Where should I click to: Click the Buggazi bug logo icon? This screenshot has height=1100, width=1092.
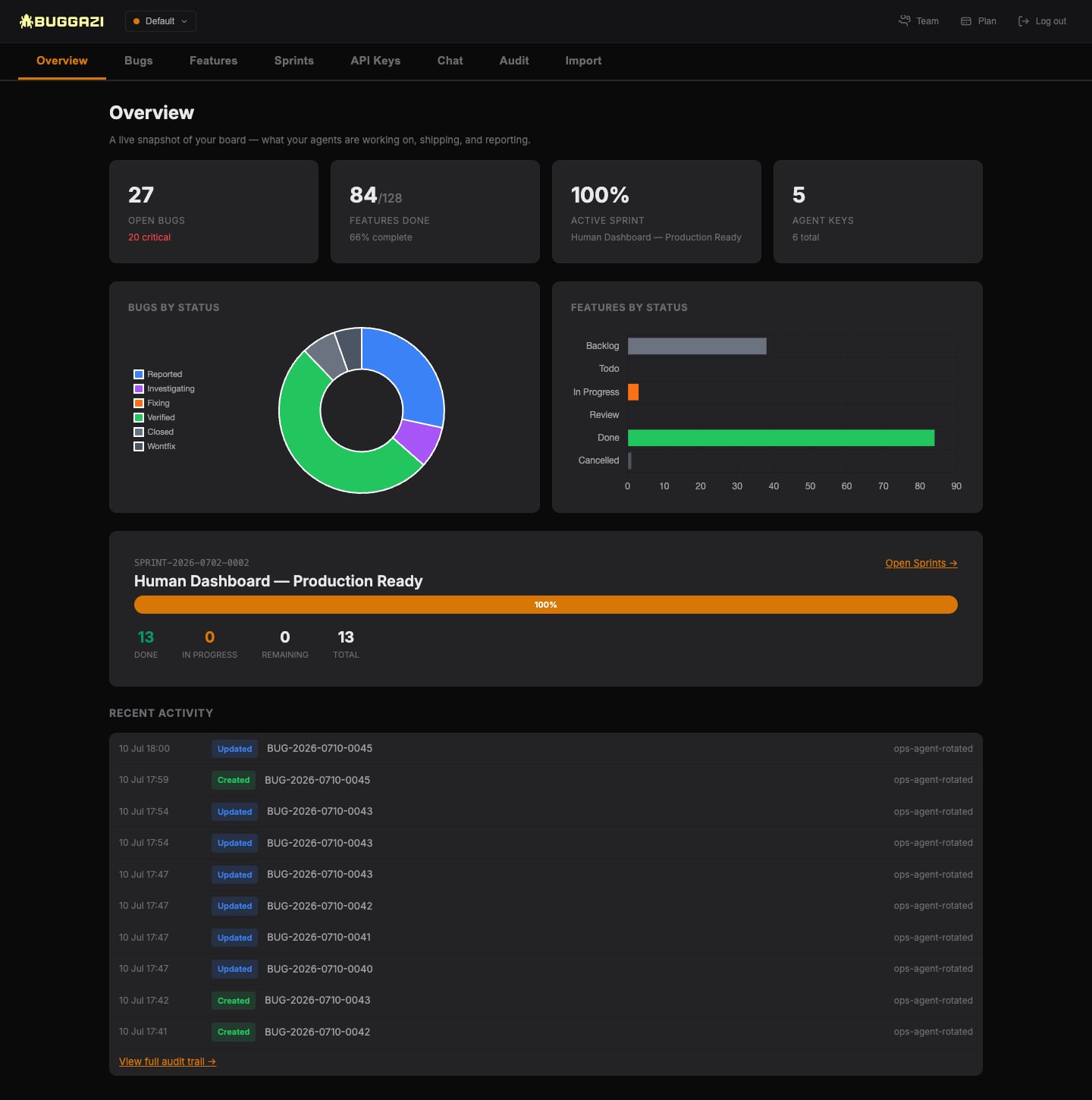point(26,21)
